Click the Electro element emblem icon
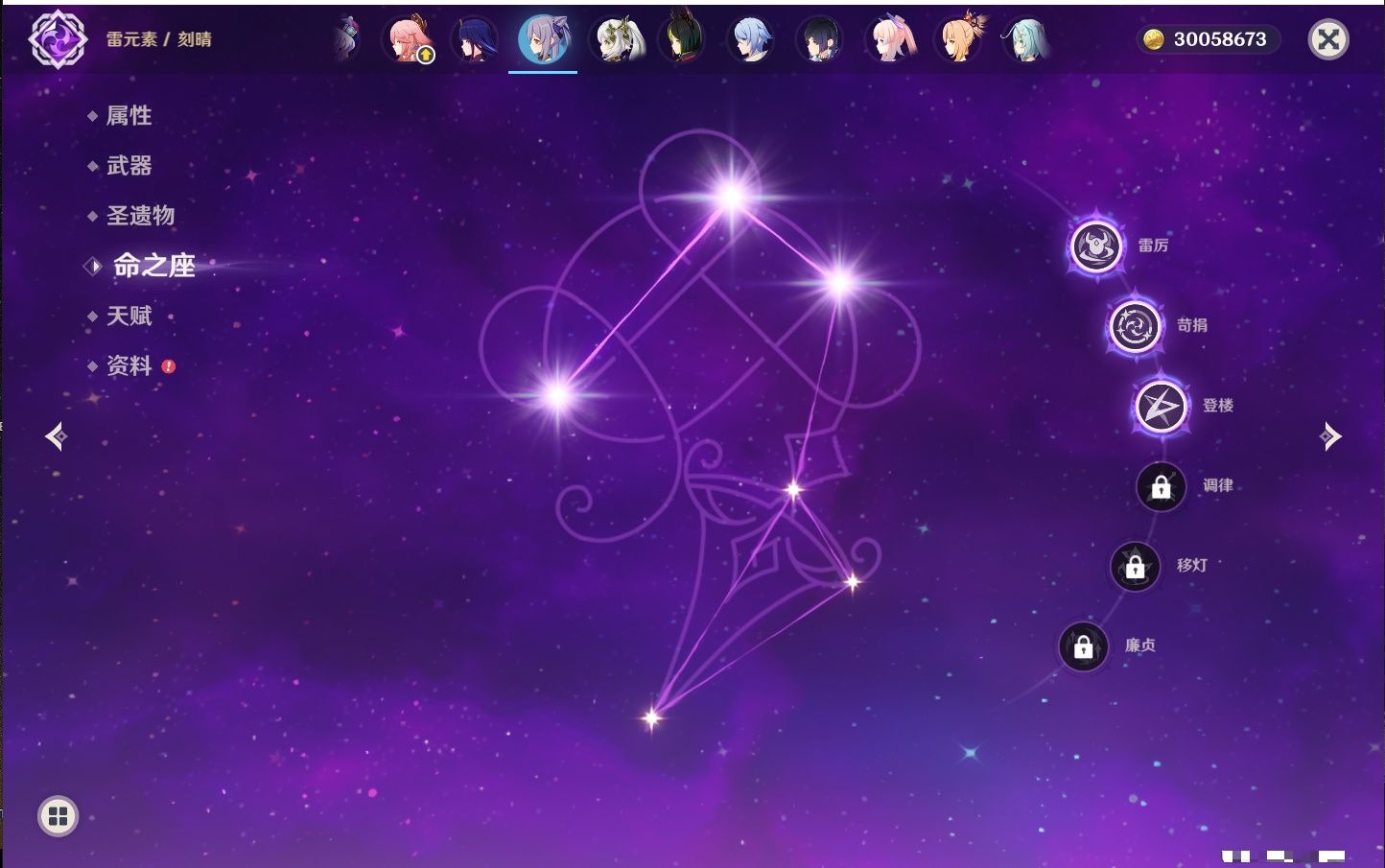The height and width of the screenshot is (868, 1385). click(58, 39)
